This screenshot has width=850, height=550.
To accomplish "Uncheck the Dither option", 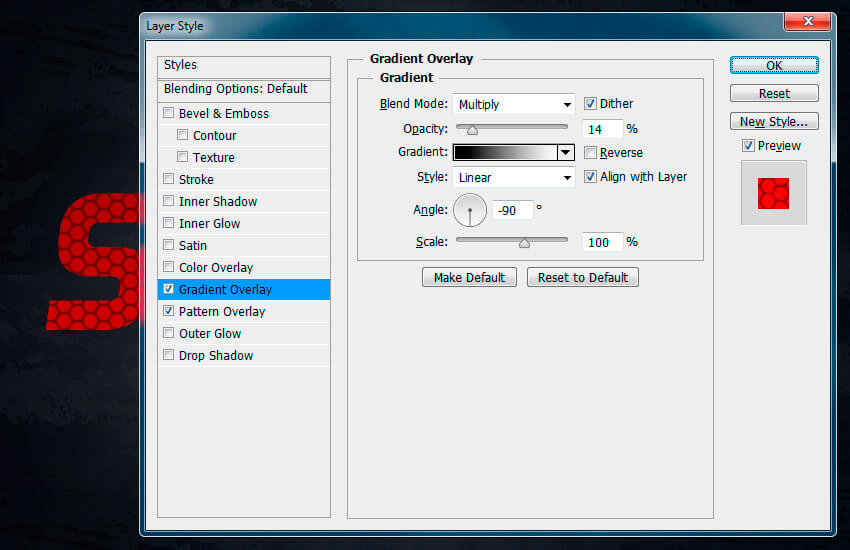I will coord(591,104).
